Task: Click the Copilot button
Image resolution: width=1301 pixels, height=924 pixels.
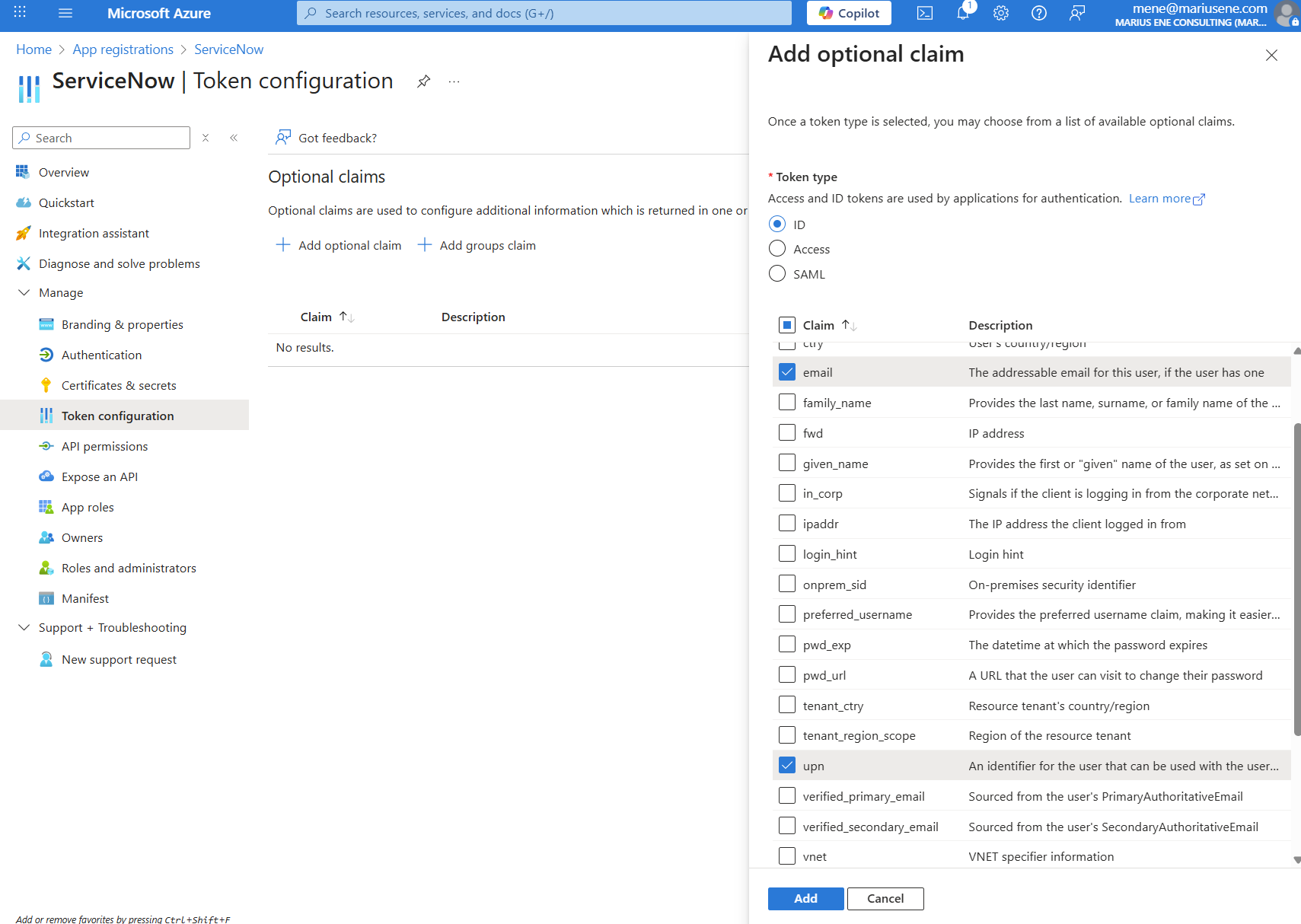Action: pyautogui.click(x=849, y=13)
